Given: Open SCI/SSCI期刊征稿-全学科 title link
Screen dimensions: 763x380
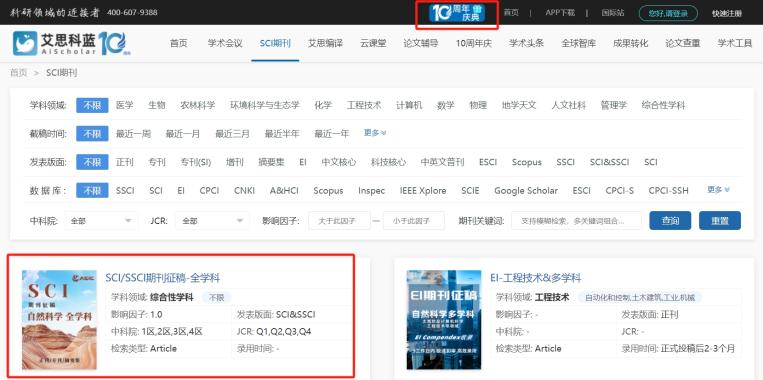Looking at the screenshot, I should click(x=163, y=278).
